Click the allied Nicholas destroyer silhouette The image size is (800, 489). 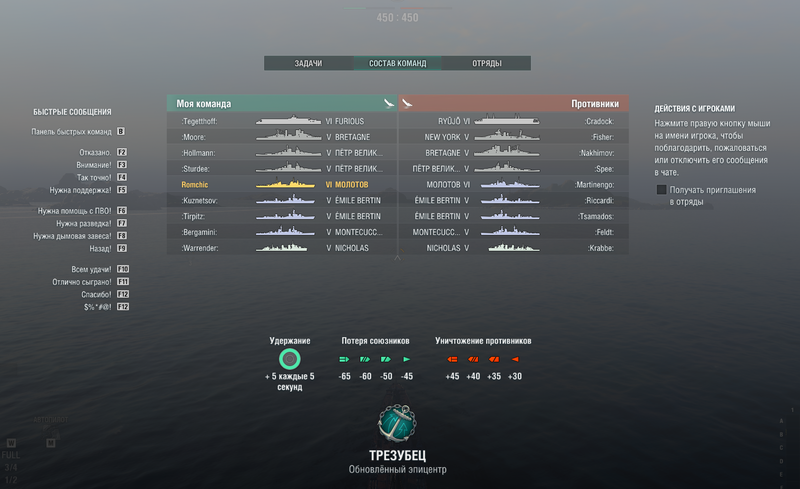(x=282, y=248)
